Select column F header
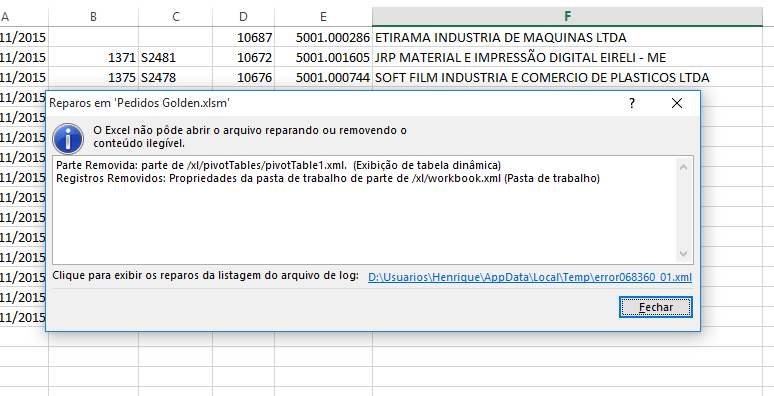The width and height of the screenshot is (774, 396). [x=567, y=17]
